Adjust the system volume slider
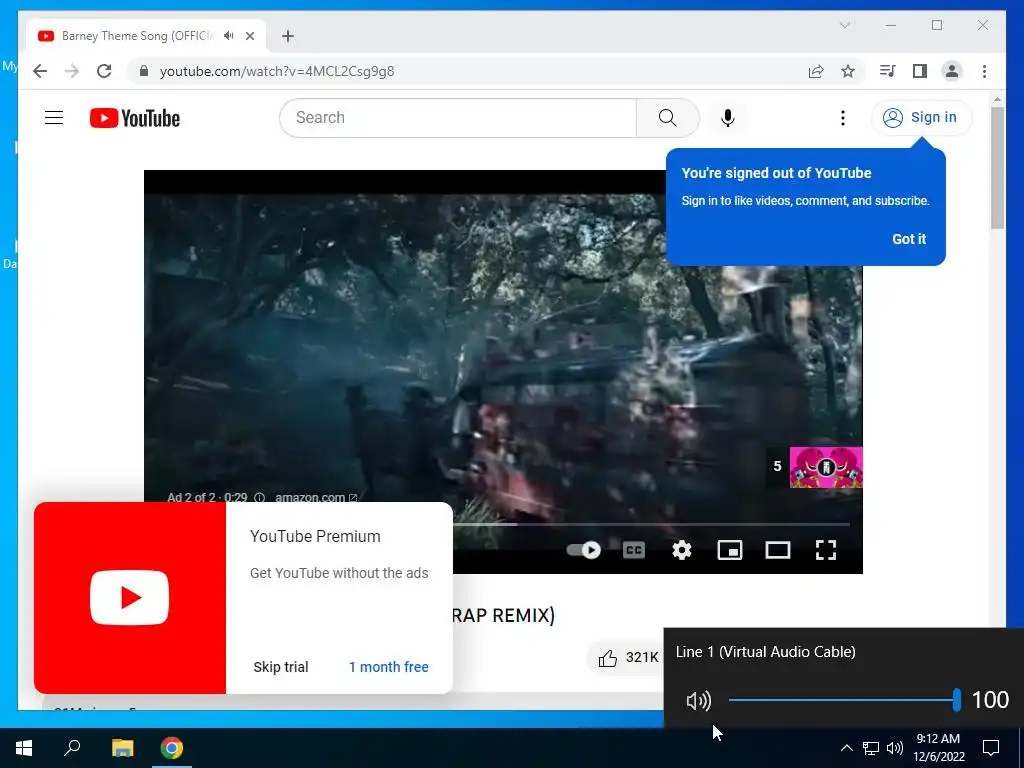The height and width of the screenshot is (768, 1024). pyautogui.click(x=844, y=700)
